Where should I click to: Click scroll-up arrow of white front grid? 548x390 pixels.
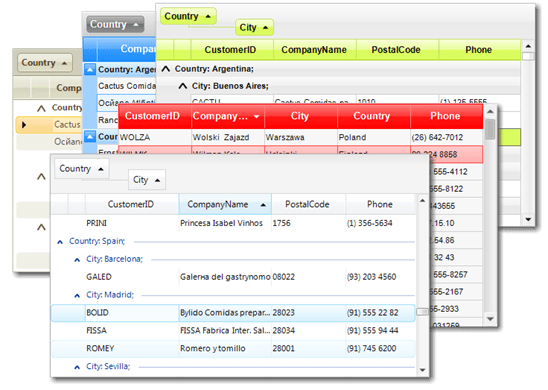[x=422, y=201]
